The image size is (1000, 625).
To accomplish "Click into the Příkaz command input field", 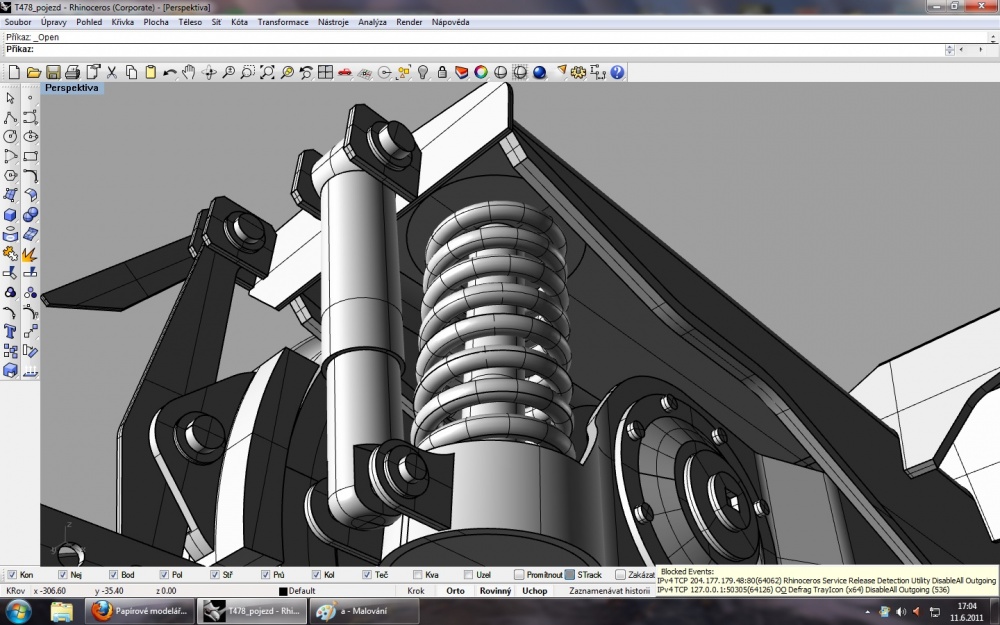I will [488, 49].
